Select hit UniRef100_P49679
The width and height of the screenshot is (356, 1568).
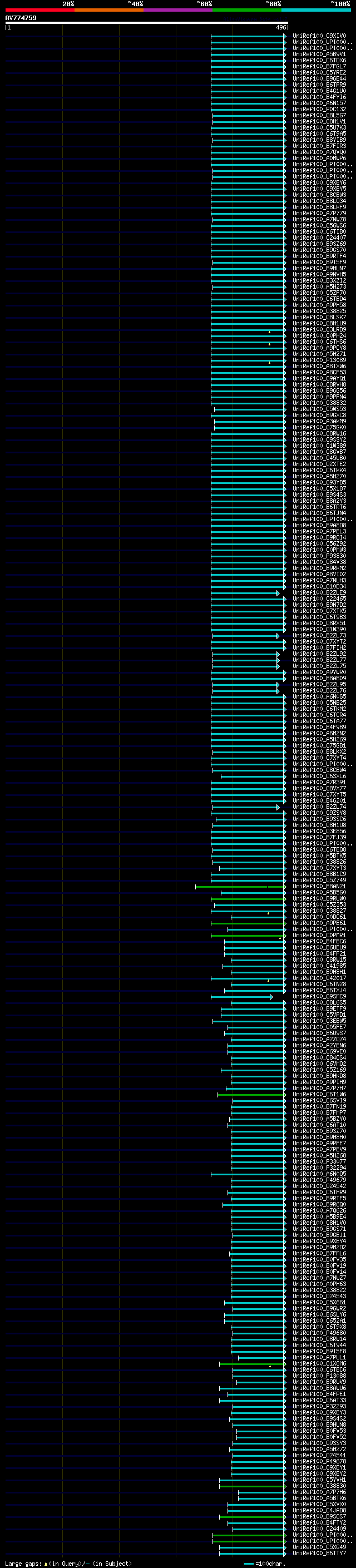click(x=319, y=1180)
